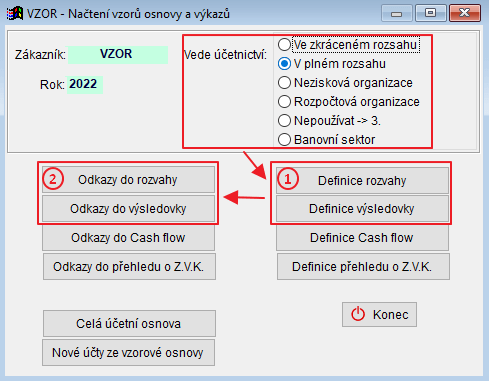Open the application icon in title bar
This screenshot has height=381, width=489.
pos(15,14)
